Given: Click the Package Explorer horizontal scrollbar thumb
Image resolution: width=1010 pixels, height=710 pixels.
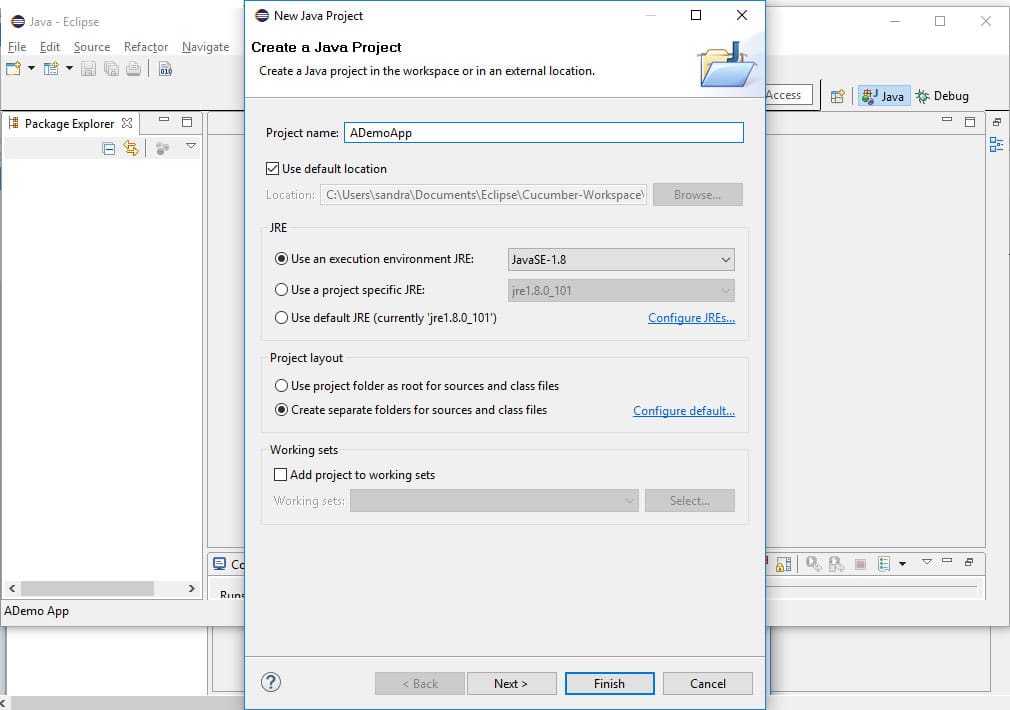Looking at the screenshot, I should [x=88, y=588].
